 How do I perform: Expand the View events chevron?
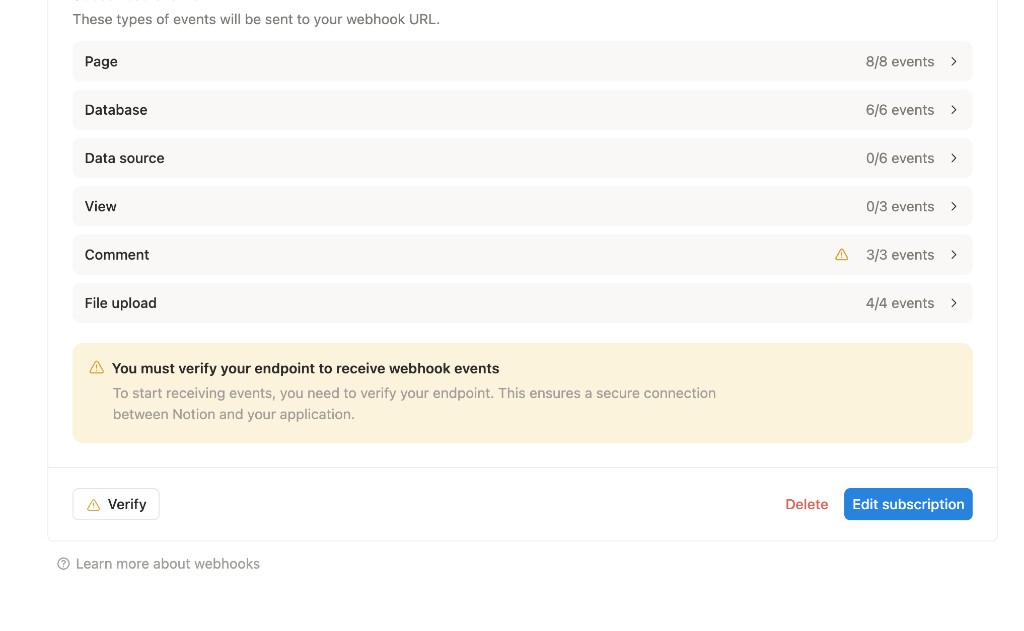[x=953, y=206]
